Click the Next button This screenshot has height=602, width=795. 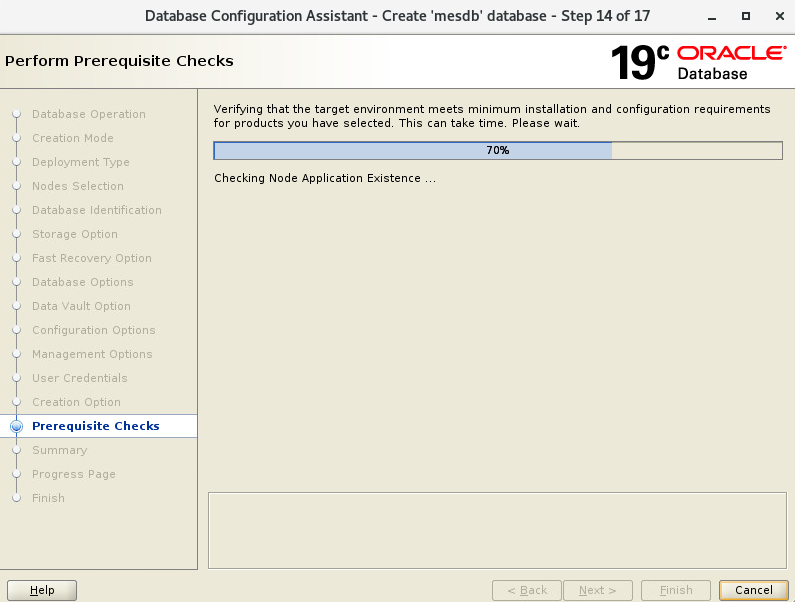[597, 590]
